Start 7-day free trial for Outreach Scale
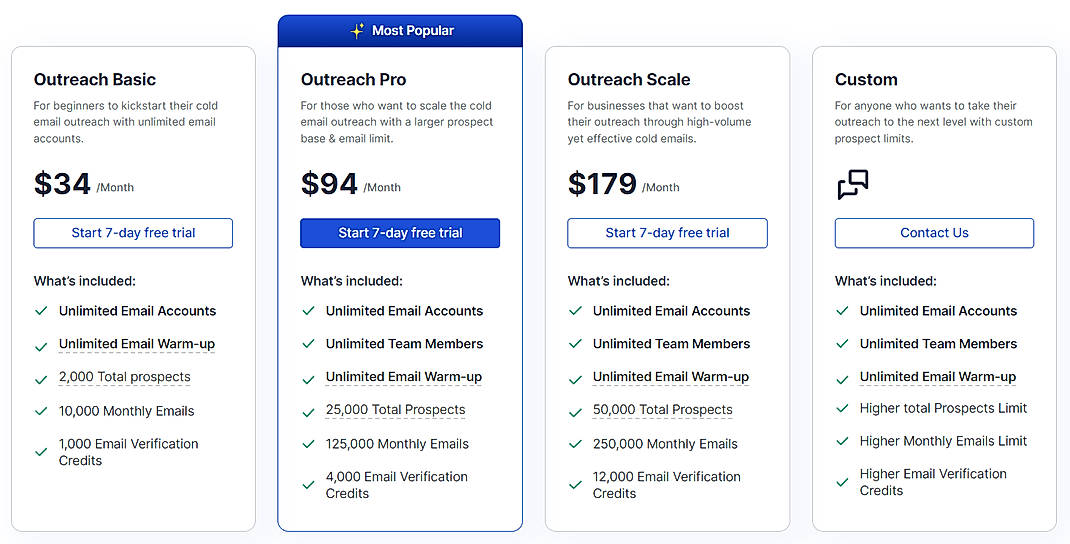Viewport: 1070px width, 544px height. click(x=667, y=233)
